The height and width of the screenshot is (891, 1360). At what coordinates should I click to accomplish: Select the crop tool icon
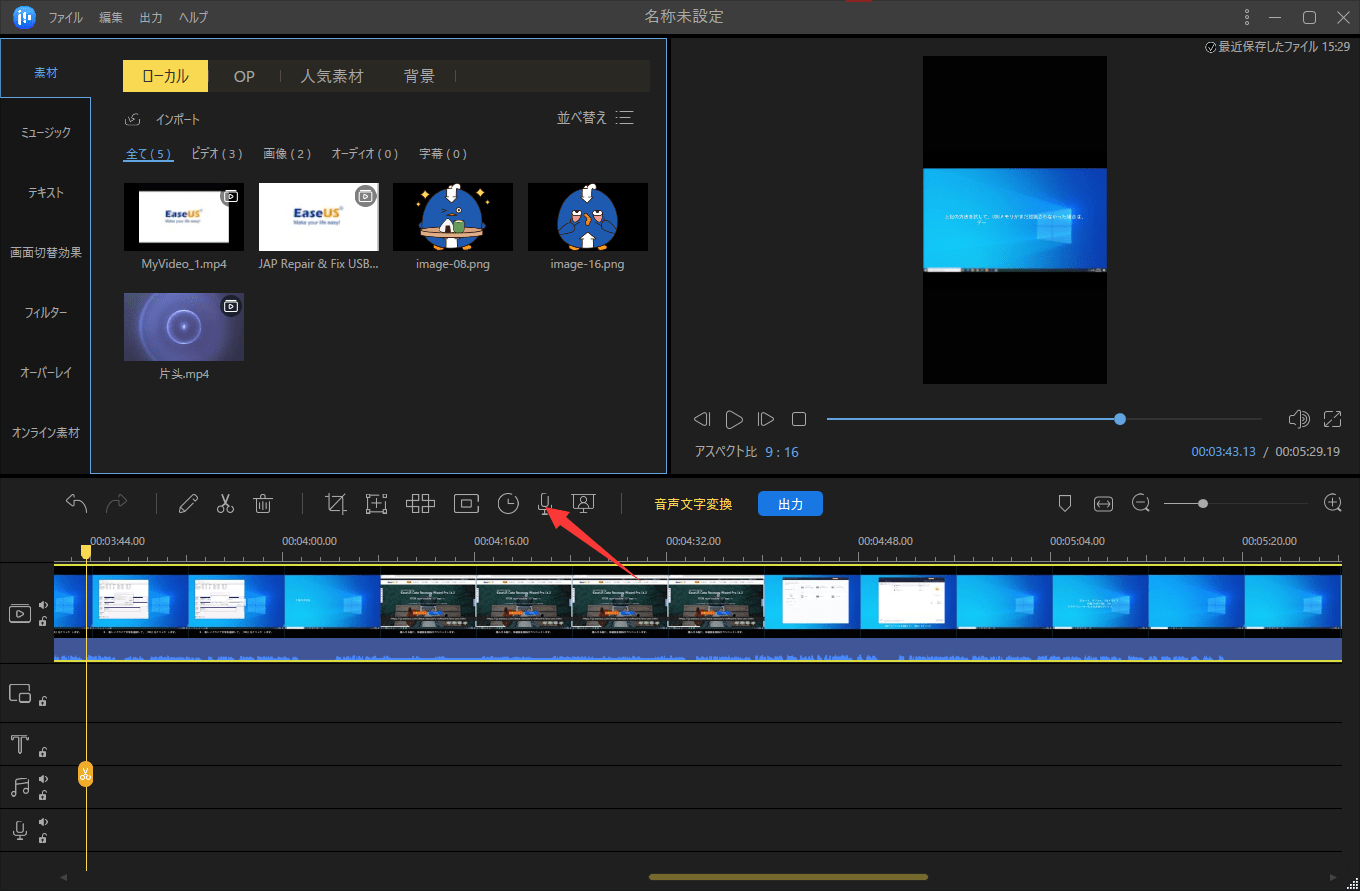tap(336, 504)
